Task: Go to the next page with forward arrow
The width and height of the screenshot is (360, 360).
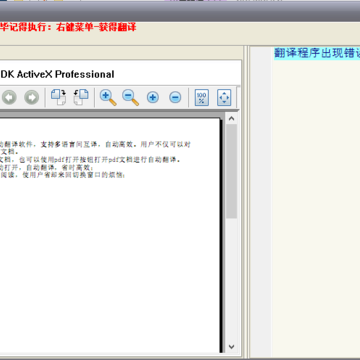Action: coord(32,98)
